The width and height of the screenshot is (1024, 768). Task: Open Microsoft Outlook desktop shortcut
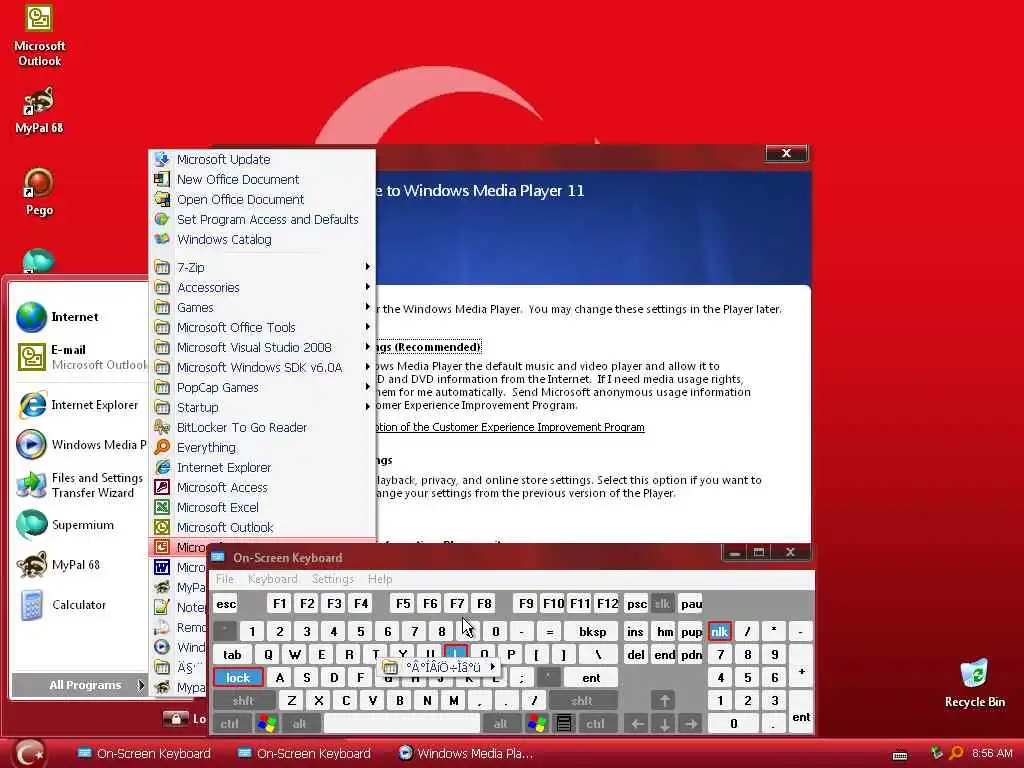[x=39, y=36]
